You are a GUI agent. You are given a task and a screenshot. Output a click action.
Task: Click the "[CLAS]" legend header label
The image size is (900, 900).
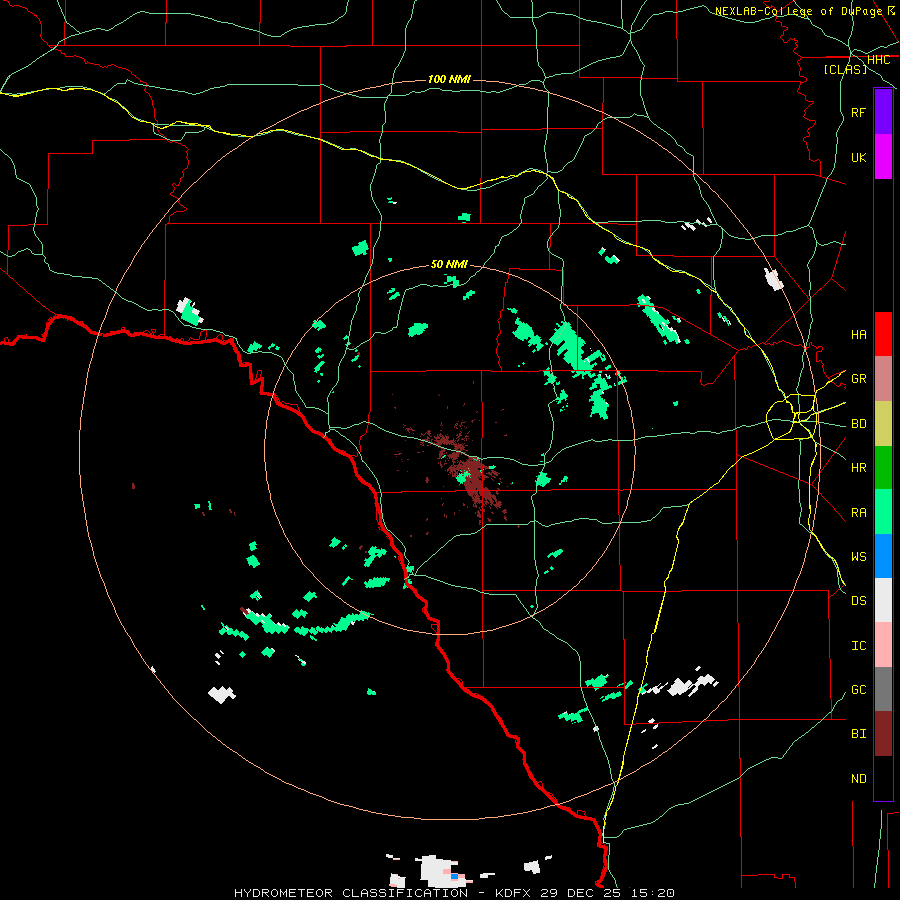[845, 69]
